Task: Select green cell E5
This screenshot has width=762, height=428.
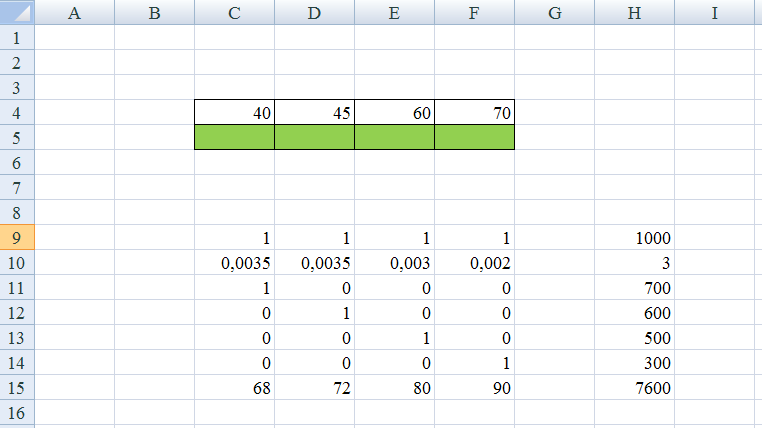Action: pyautogui.click(x=394, y=137)
